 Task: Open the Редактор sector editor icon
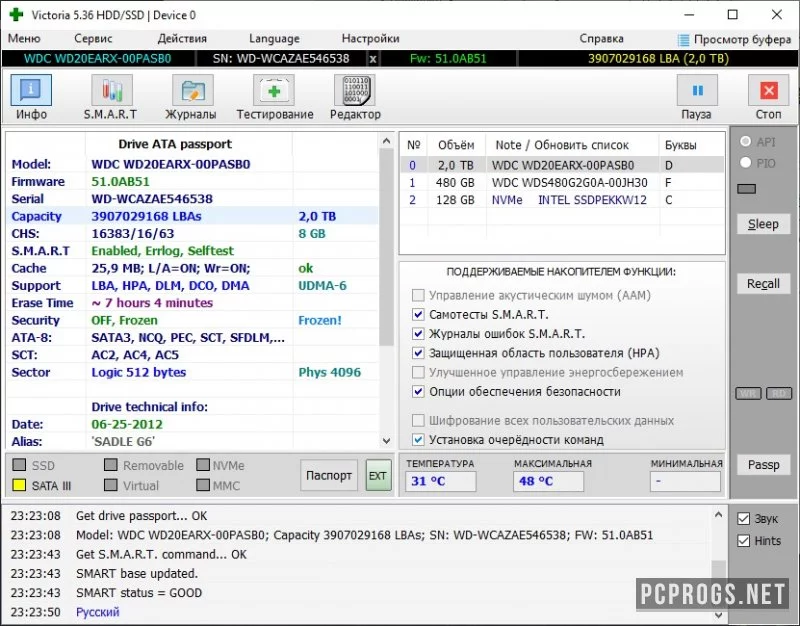point(355,90)
